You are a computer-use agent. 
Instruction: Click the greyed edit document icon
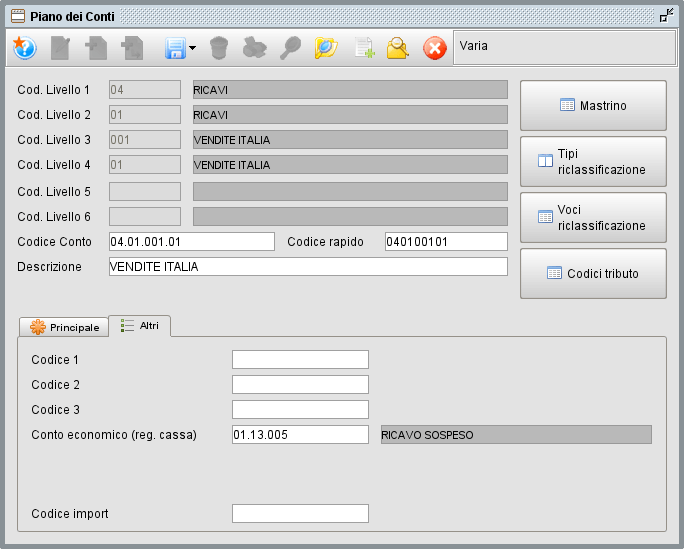click(60, 48)
